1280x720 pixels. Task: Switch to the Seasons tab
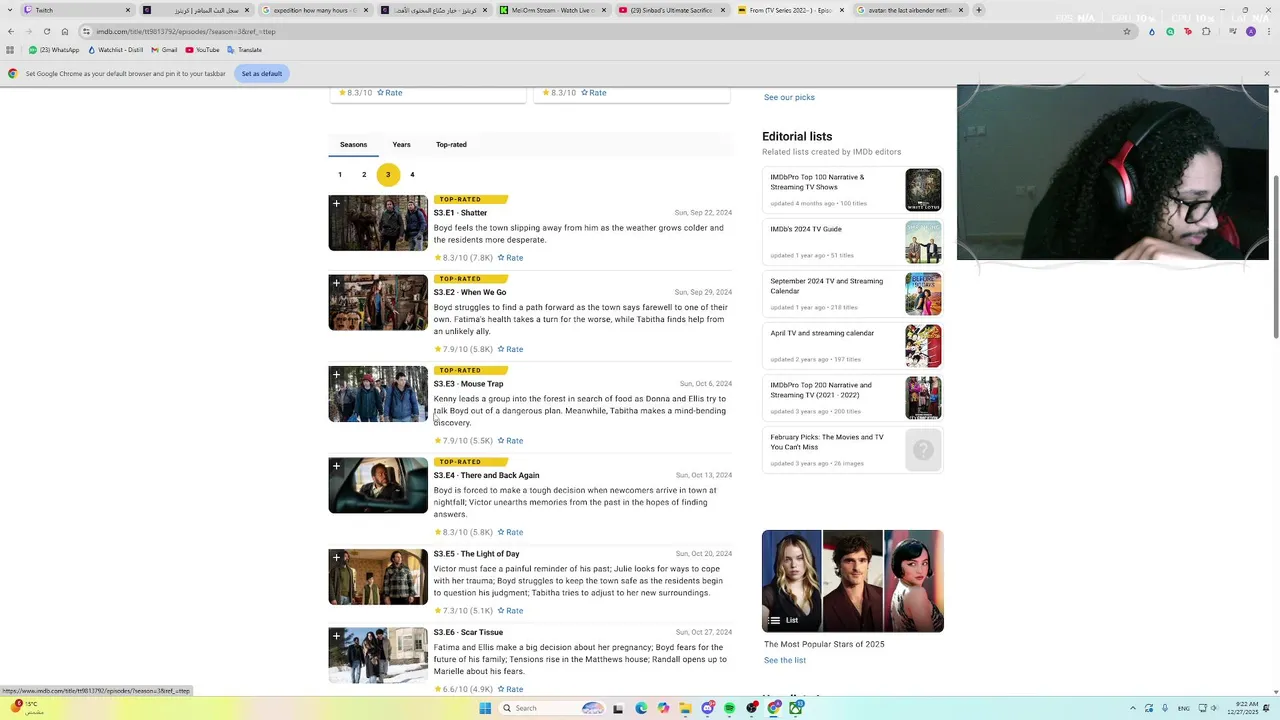pyautogui.click(x=353, y=145)
